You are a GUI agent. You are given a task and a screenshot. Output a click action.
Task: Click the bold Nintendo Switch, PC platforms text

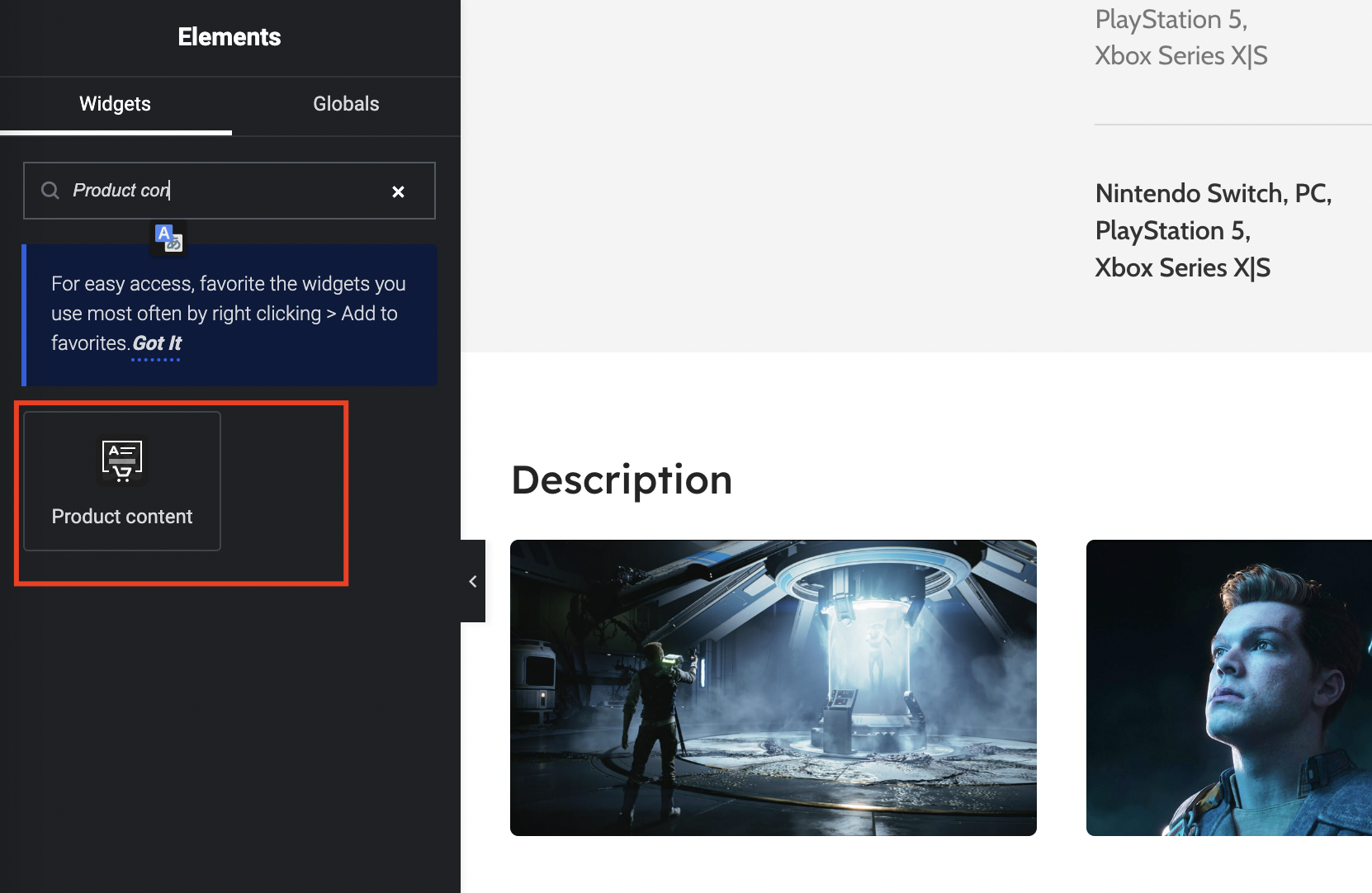point(1214,230)
